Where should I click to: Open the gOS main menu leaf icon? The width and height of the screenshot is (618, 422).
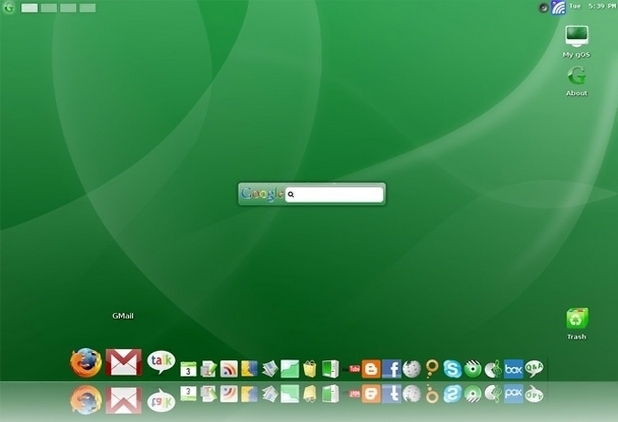click(x=8, y=7)
